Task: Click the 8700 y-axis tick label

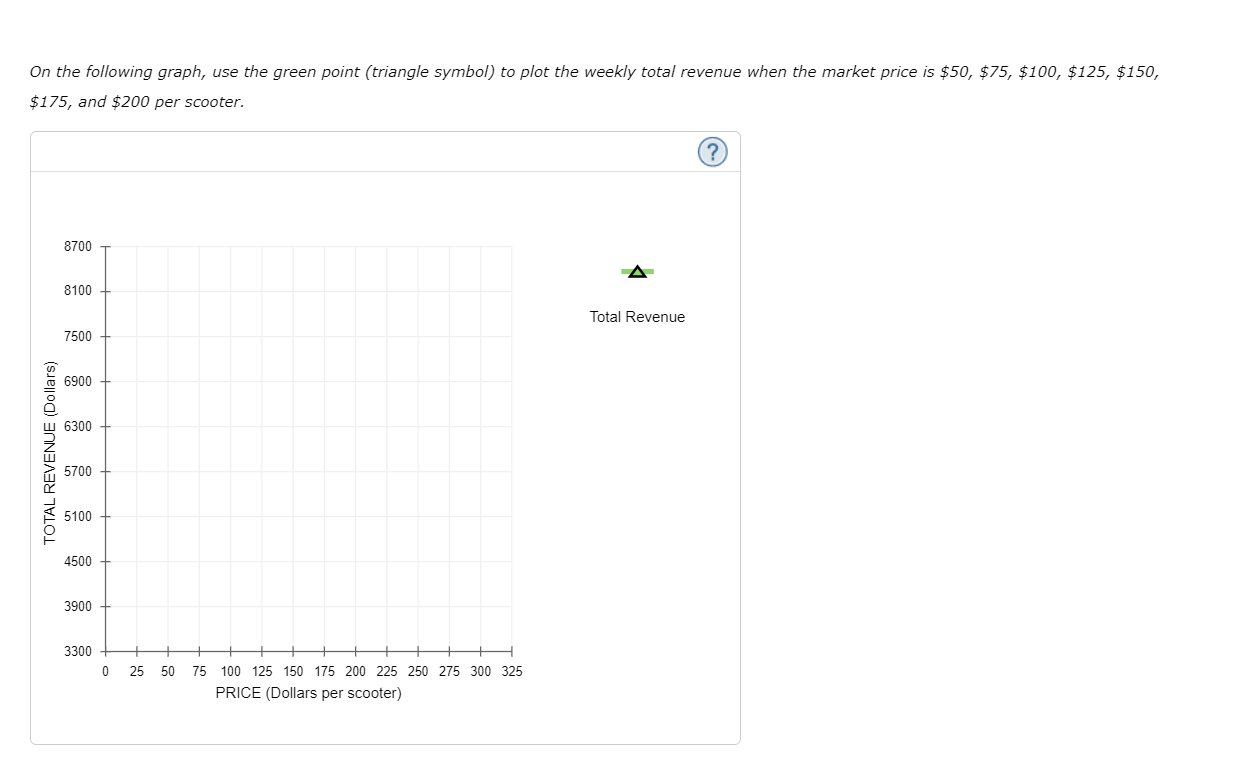Action: click(77, 246)
